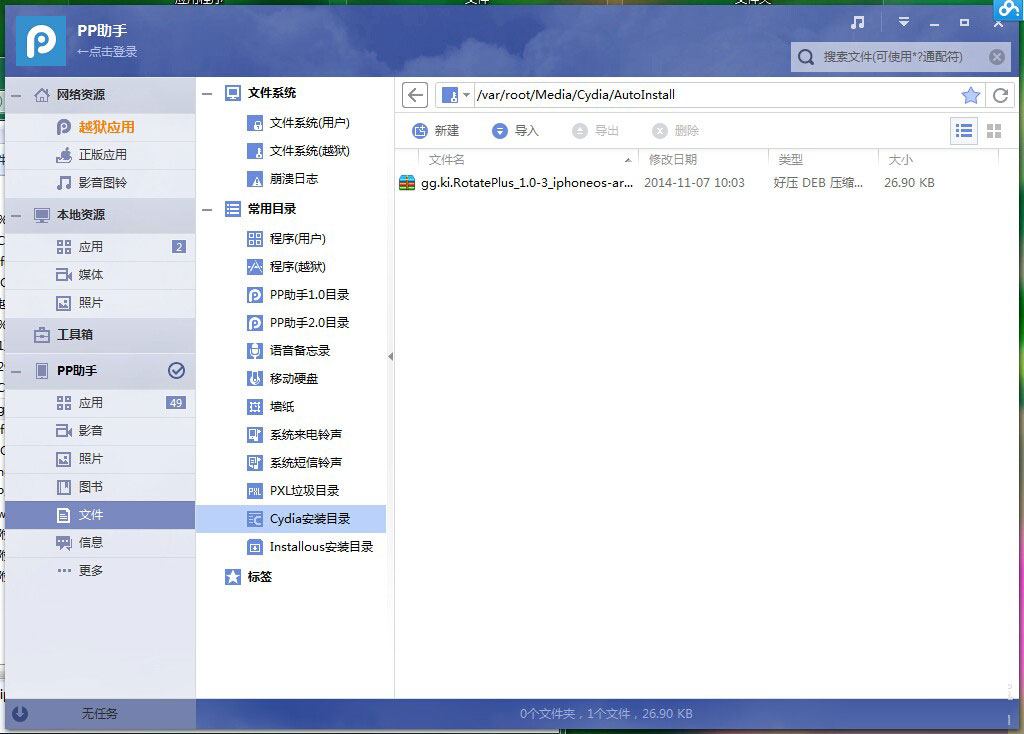Select 文件 in device sidebar
Screen dimensions: 1024x734
coord(100,515)
